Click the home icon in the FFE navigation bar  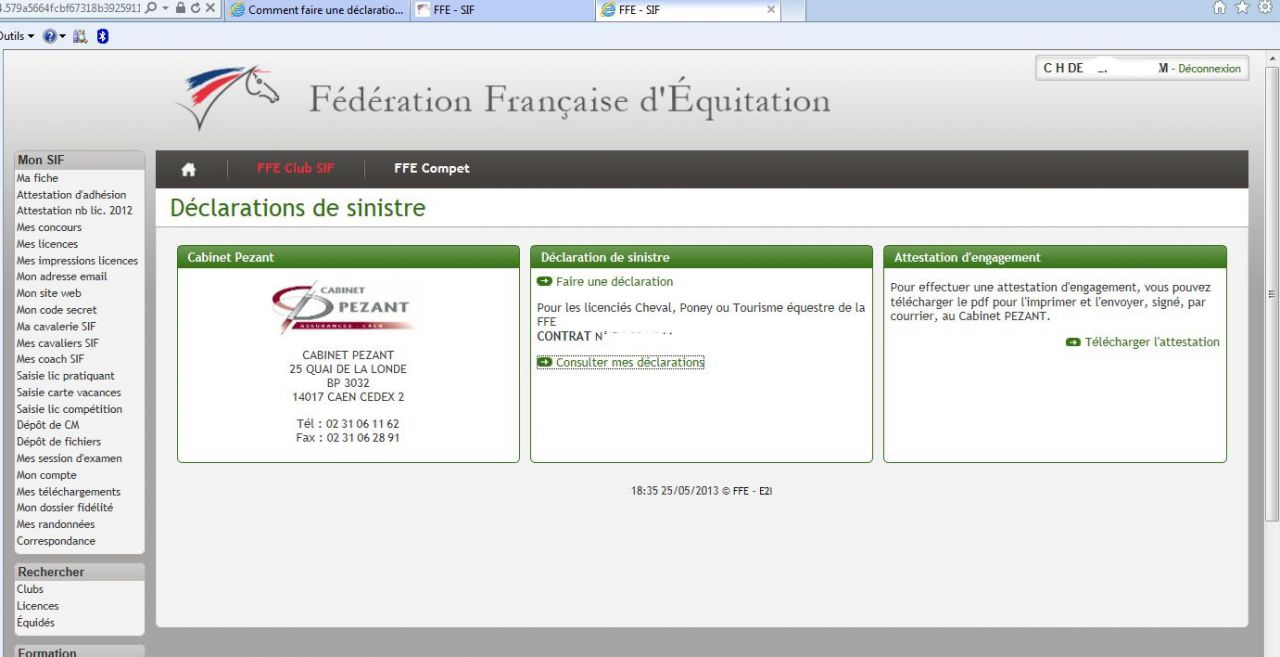188,169
